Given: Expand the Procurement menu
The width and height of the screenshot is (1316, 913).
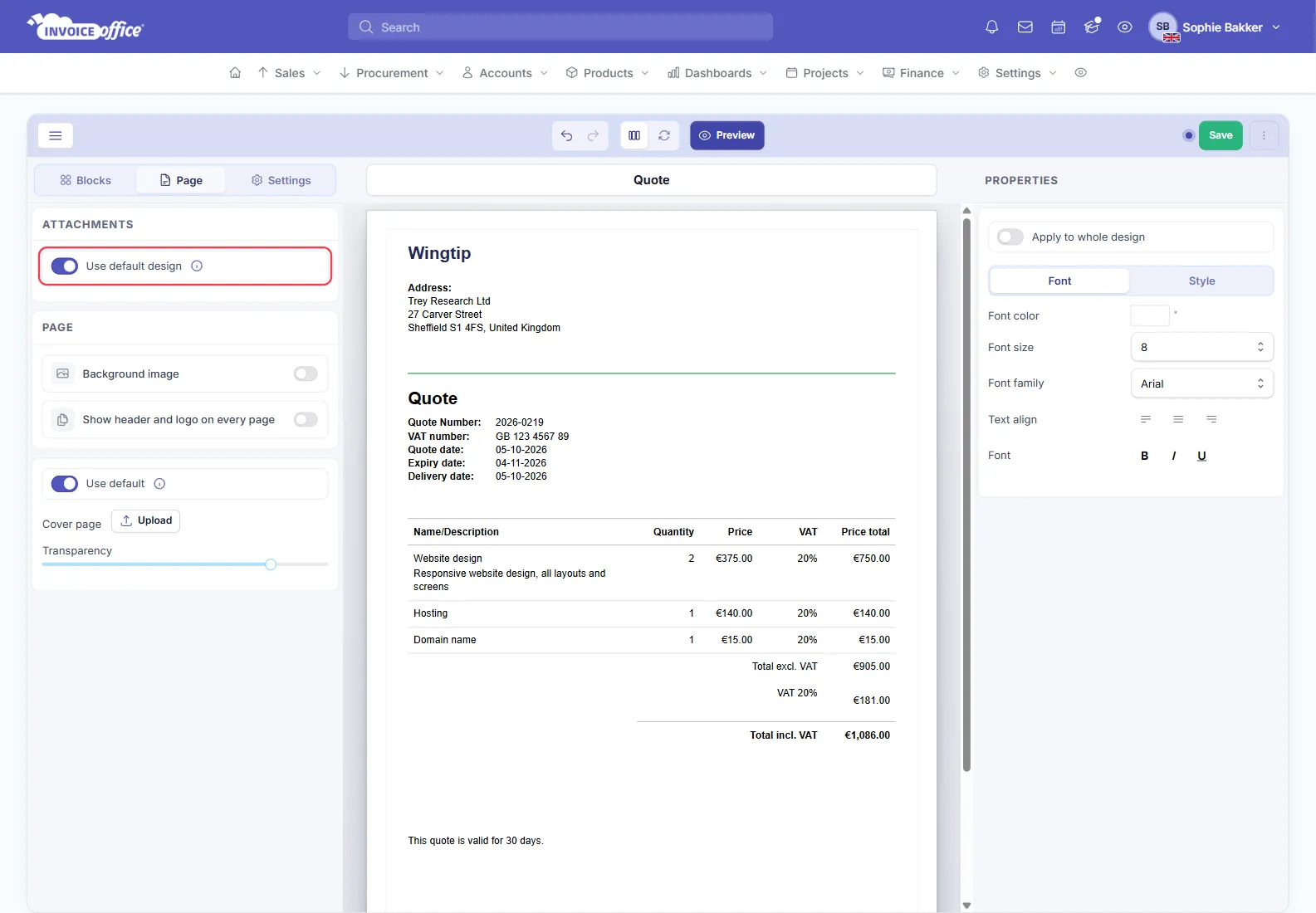Looking at the screenshot, I should (x=392, y=73).
